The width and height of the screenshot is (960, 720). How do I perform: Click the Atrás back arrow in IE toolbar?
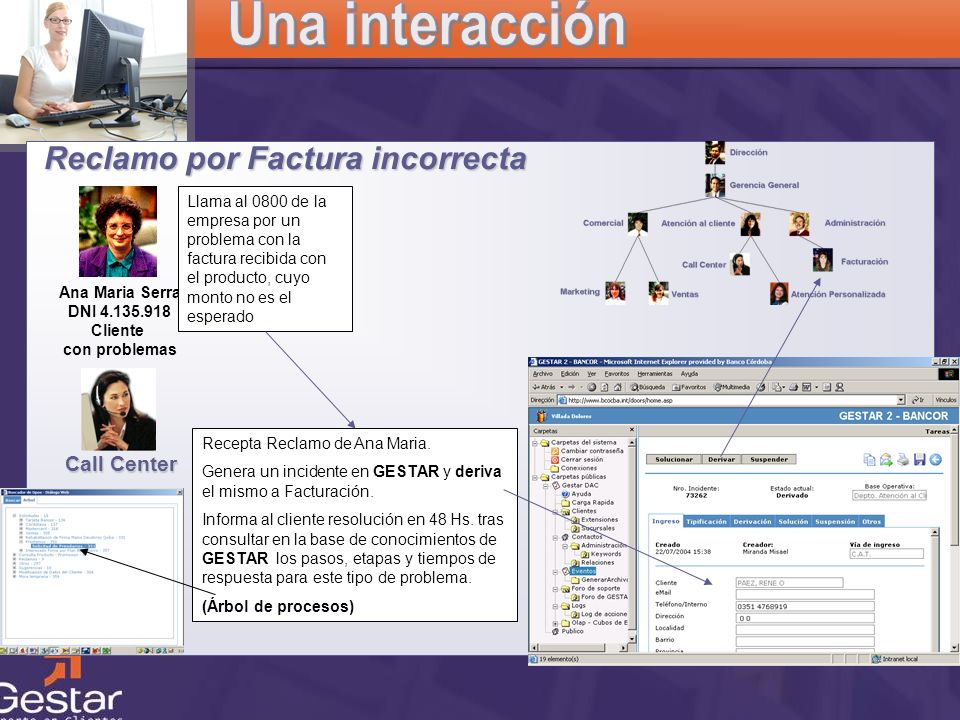coord(544,387)
